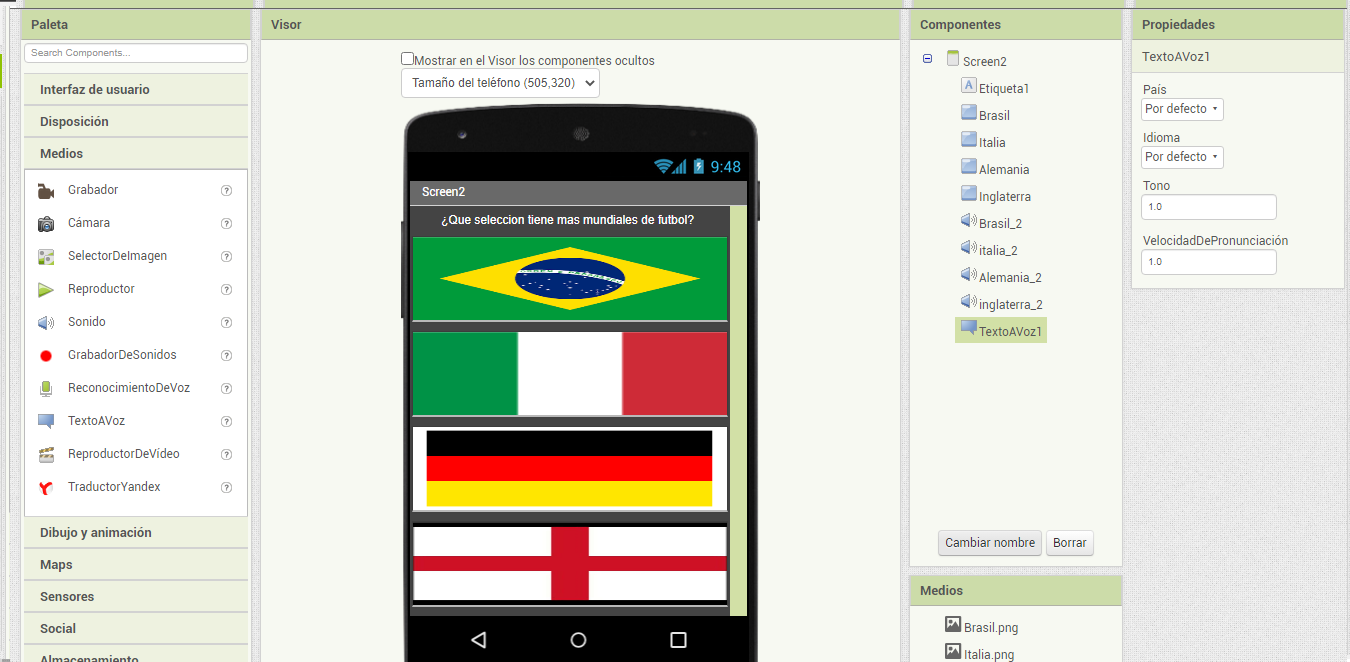
Task: Click the phone's recent apps square icon
Action: coord(678,640)
